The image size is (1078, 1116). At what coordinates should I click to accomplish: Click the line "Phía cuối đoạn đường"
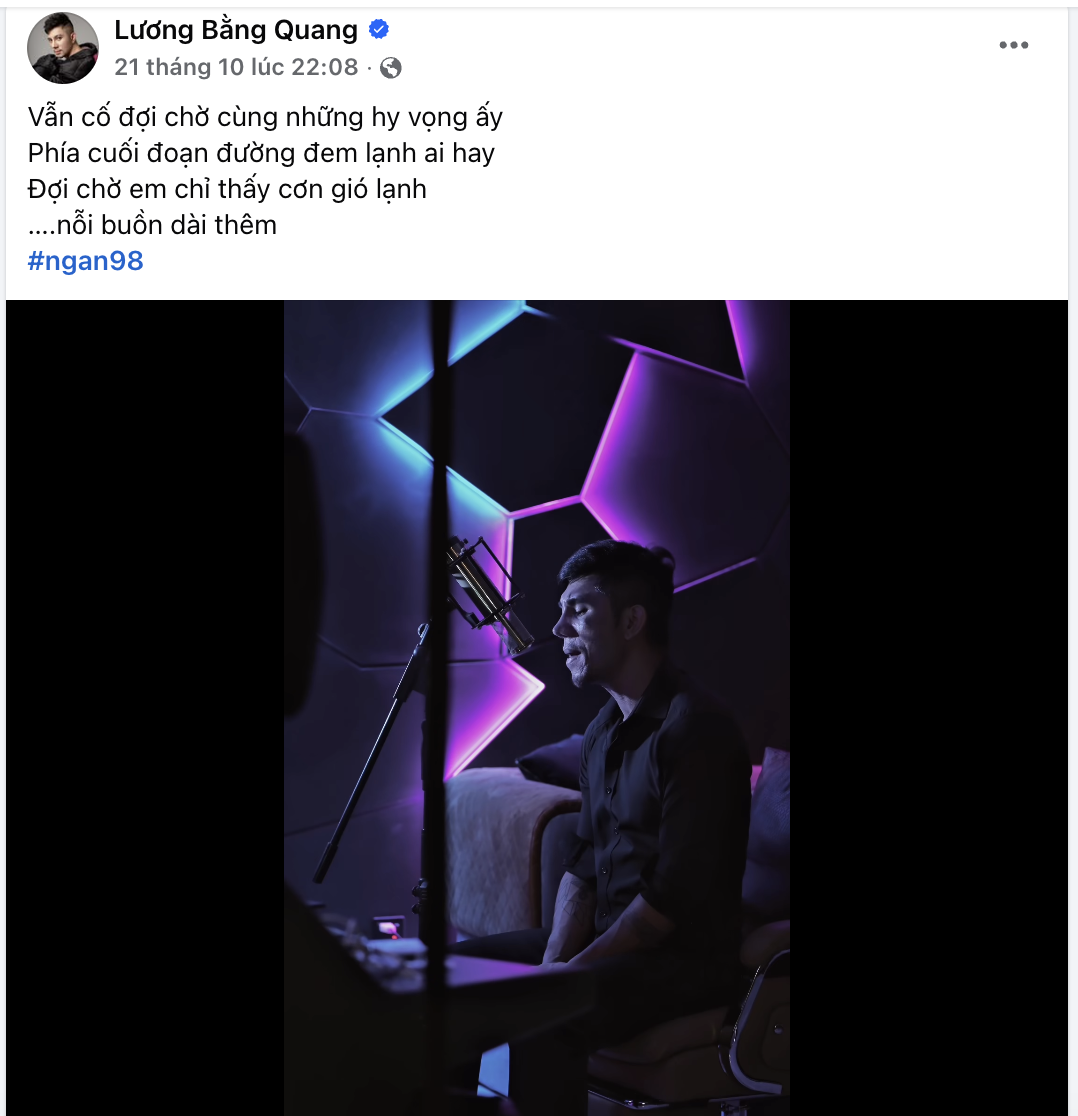[x=261, y=153]
